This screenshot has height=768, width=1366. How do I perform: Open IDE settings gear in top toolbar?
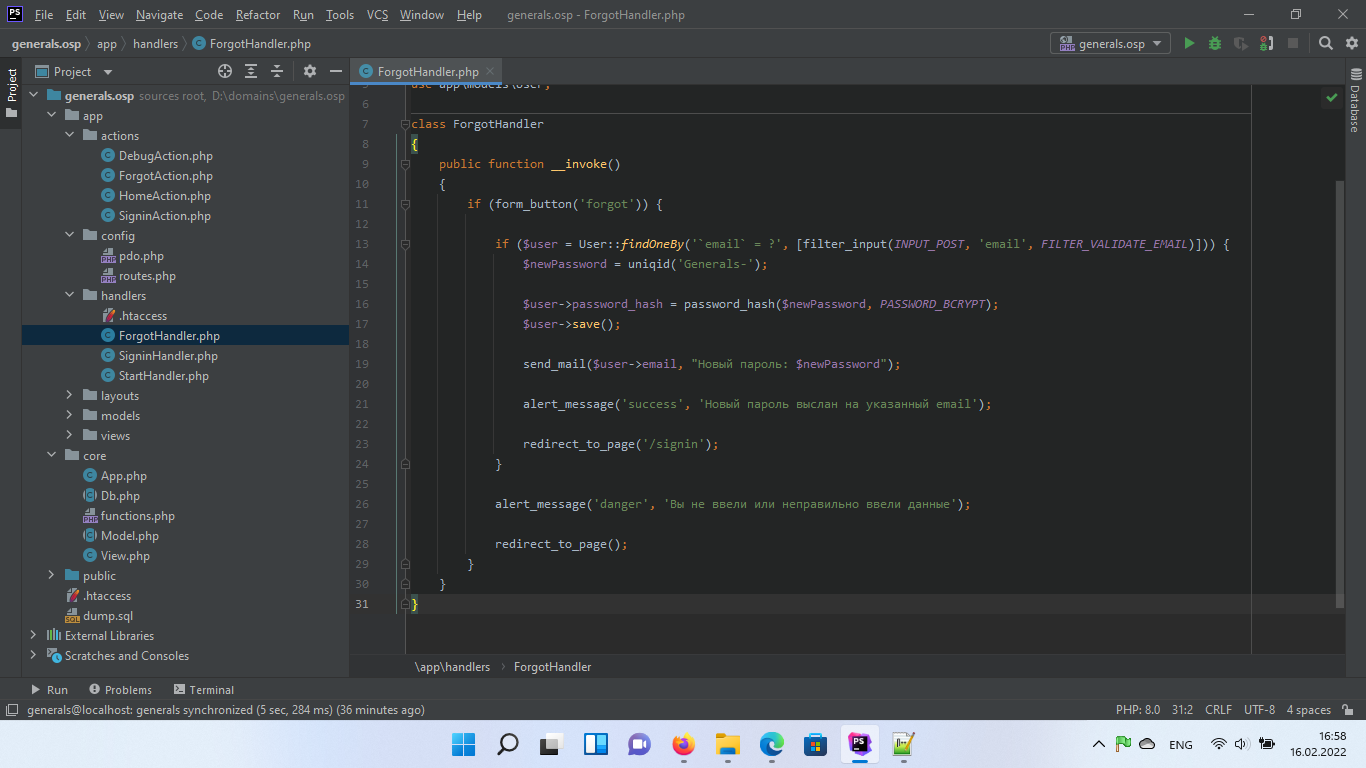pyautogui.click(x=1350, y=43)
